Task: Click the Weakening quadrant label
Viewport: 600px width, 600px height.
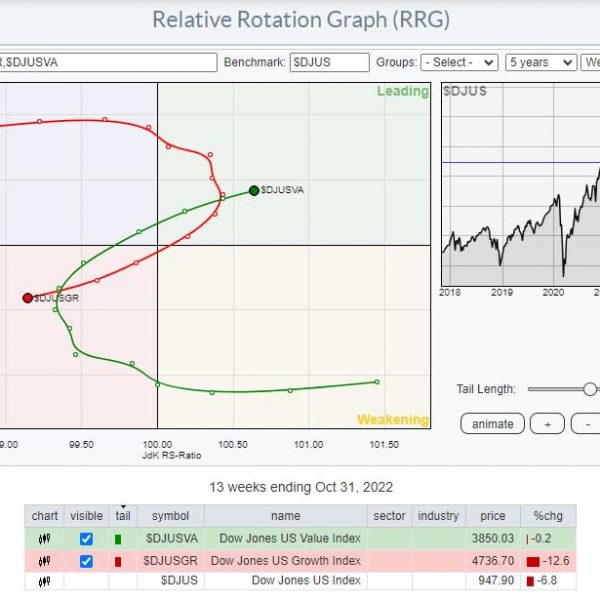Action: point(393,419)
